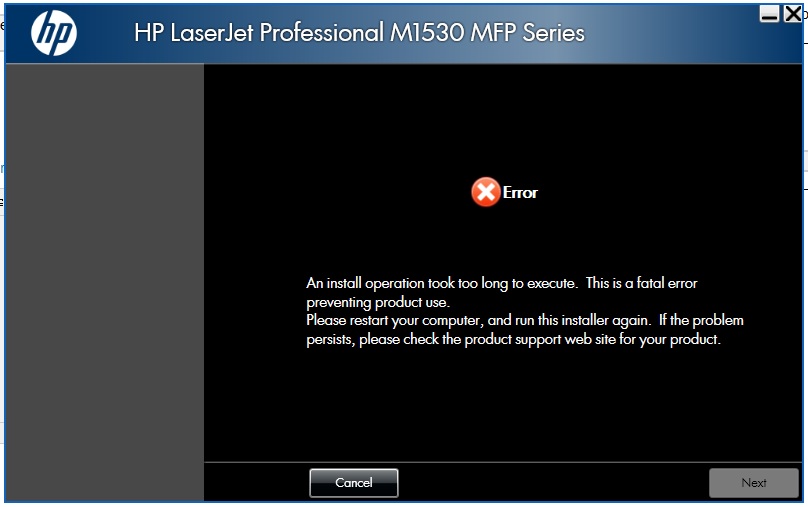Minimize the HP installer window
Screen dimensions: 808x507
769,14
